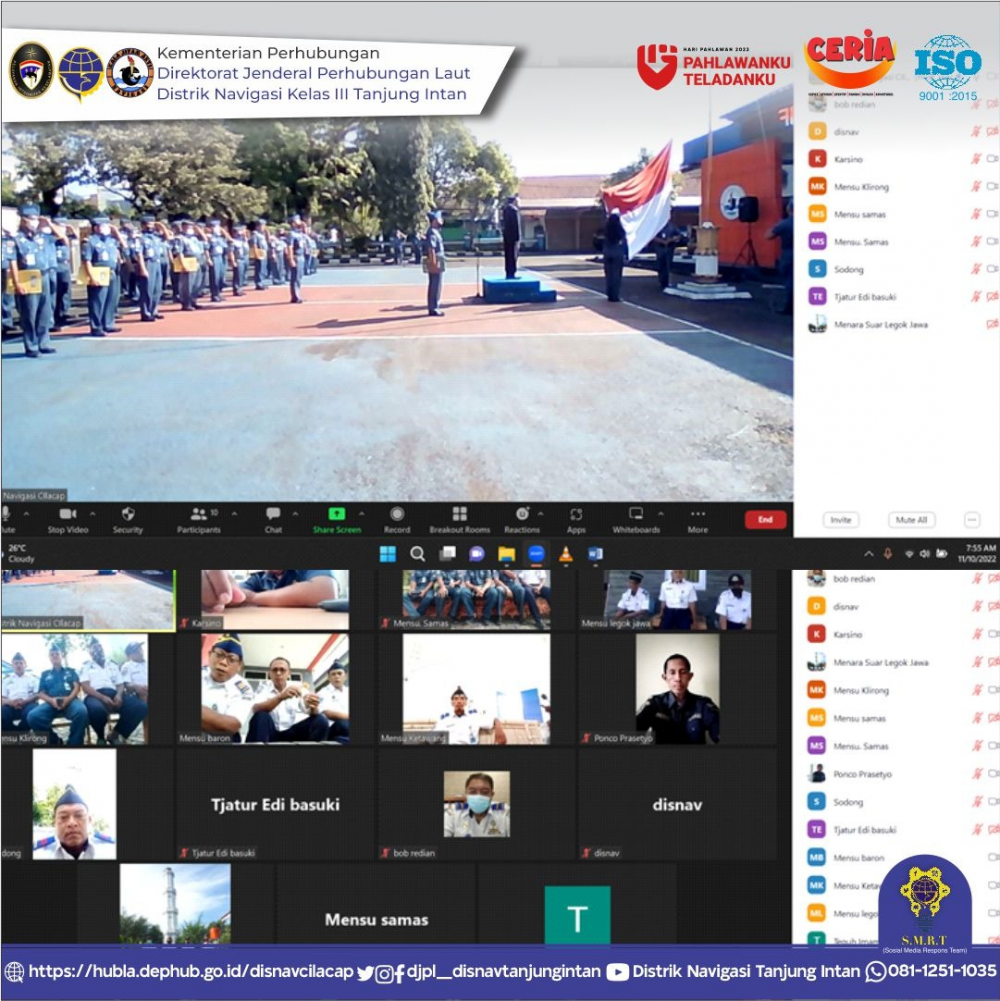Show hidden icons in the system tray
Screen dimensions: 1000x1001
coord(868,554)
